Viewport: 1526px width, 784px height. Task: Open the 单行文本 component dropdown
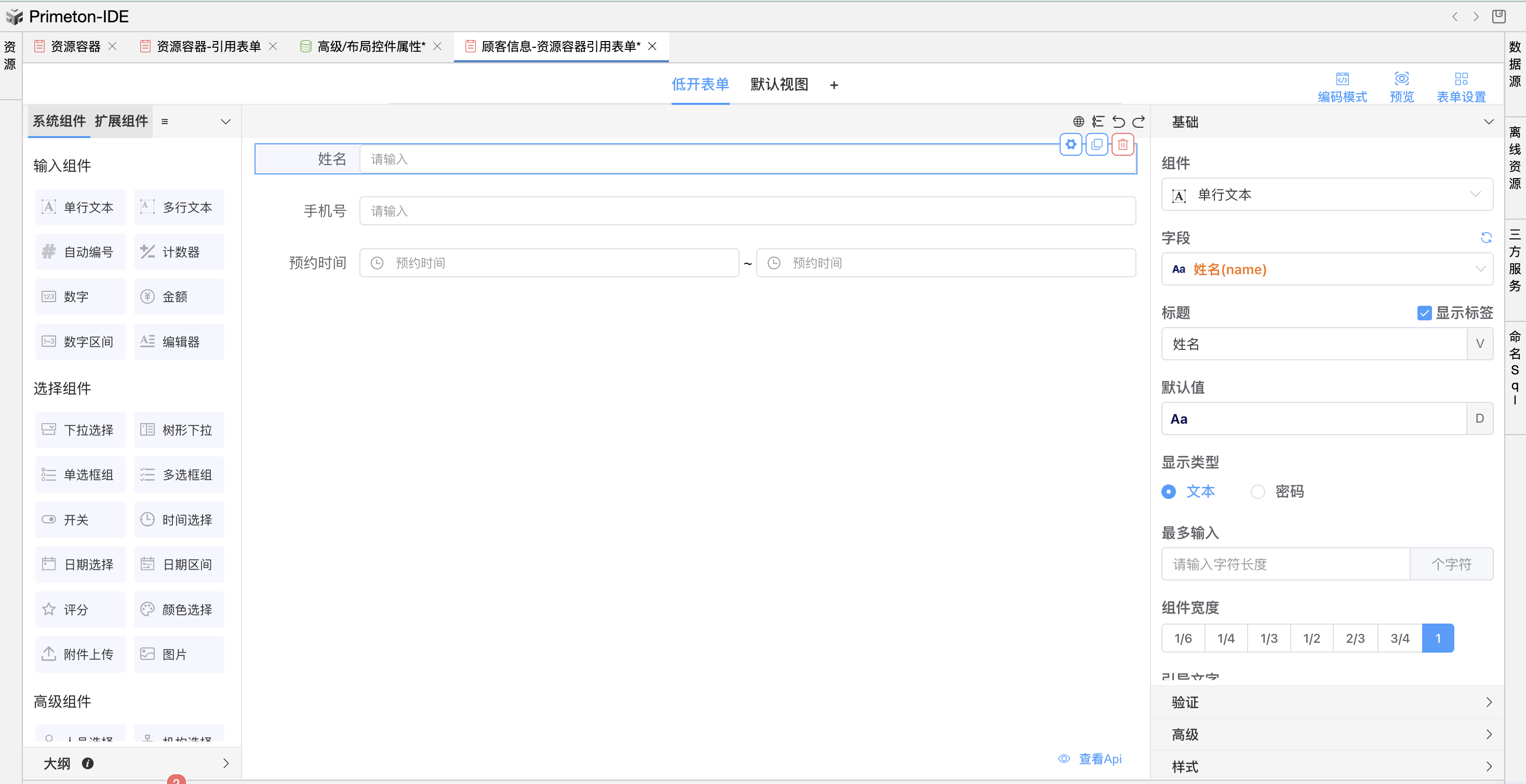(1327, 195)
